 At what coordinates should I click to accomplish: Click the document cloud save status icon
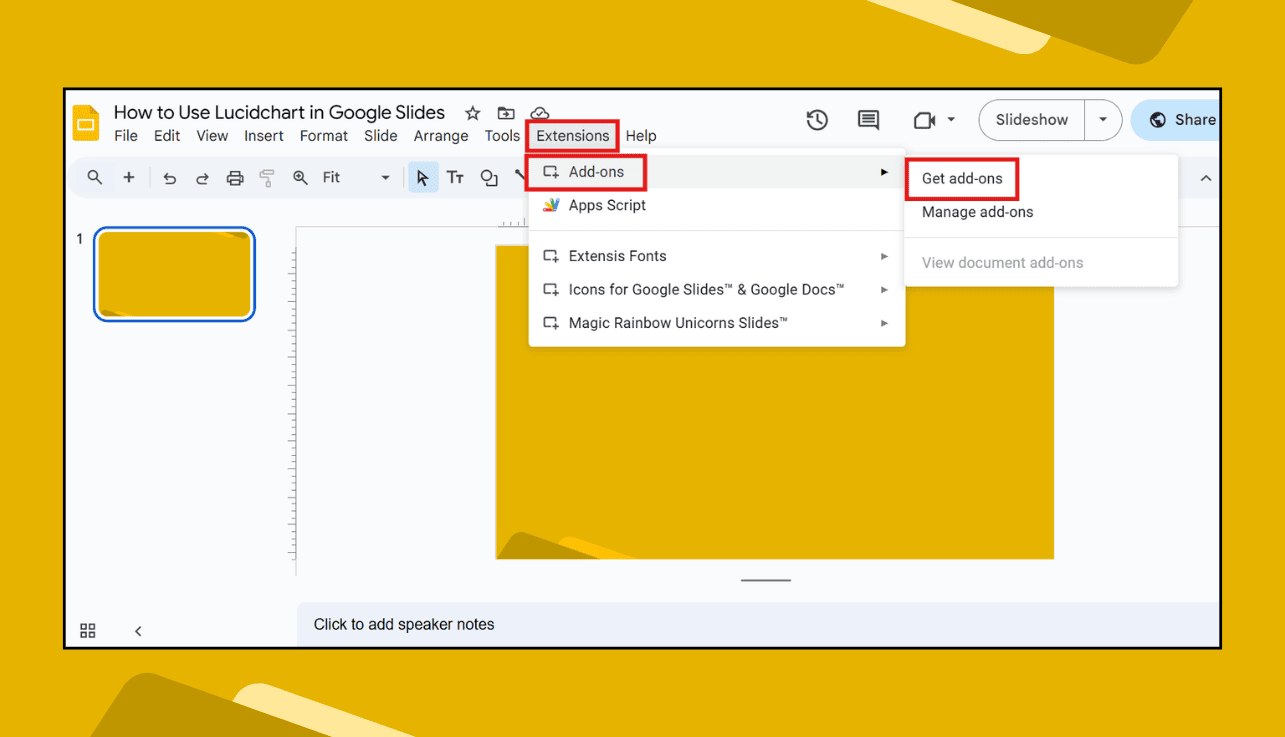[x=540, y=113]
